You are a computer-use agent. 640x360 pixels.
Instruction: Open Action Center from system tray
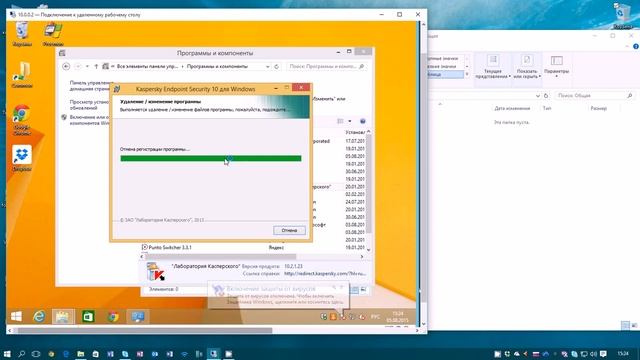coord(603,354)
